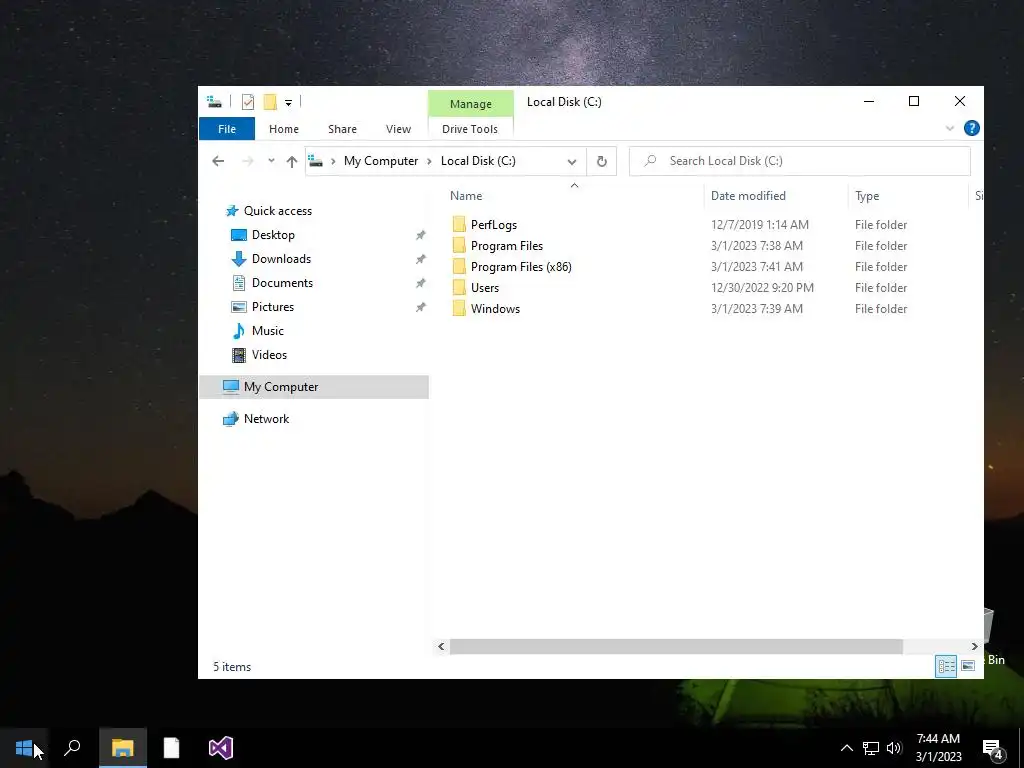Screen dimensions: 1024x768
Task: Switch to the View ribbon tab
Action: [398, 129]
